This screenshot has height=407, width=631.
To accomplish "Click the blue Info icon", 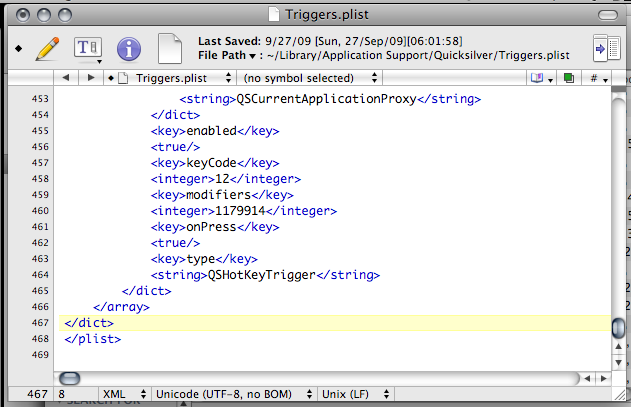I will click(129, 48).
